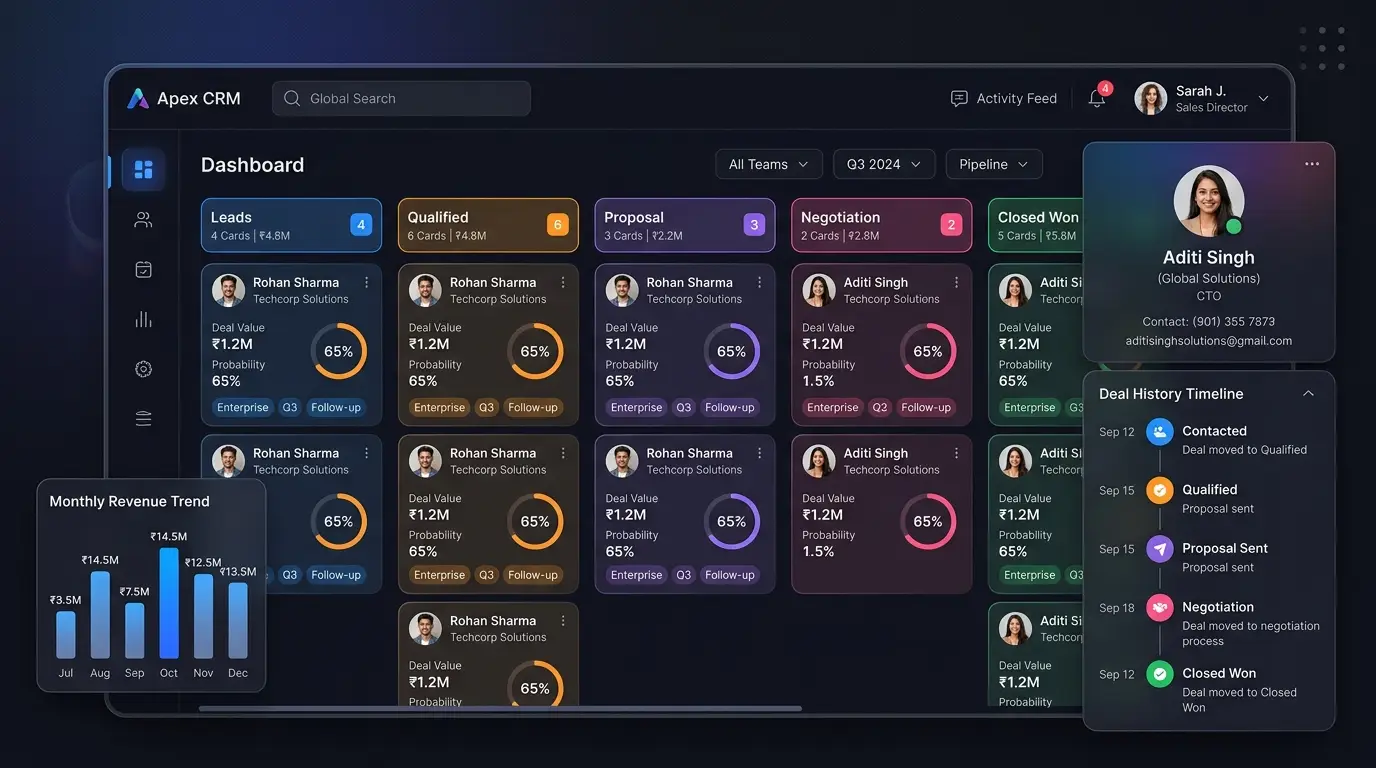Open the three-dot menu on Aditi Singh profile
Image resolution: width=1376 pixels, height=768 pixels.
[1312, 164]
